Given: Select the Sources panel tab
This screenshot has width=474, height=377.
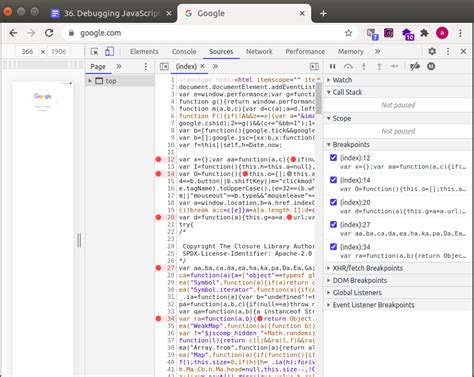Looking at the screenshot, I should (221, 52).
